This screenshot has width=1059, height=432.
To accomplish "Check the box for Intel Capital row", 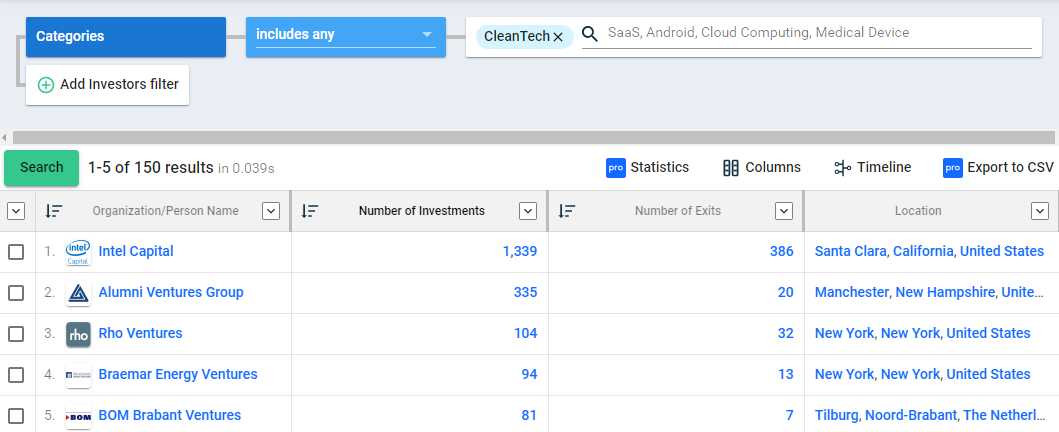I will click(16, 252).
